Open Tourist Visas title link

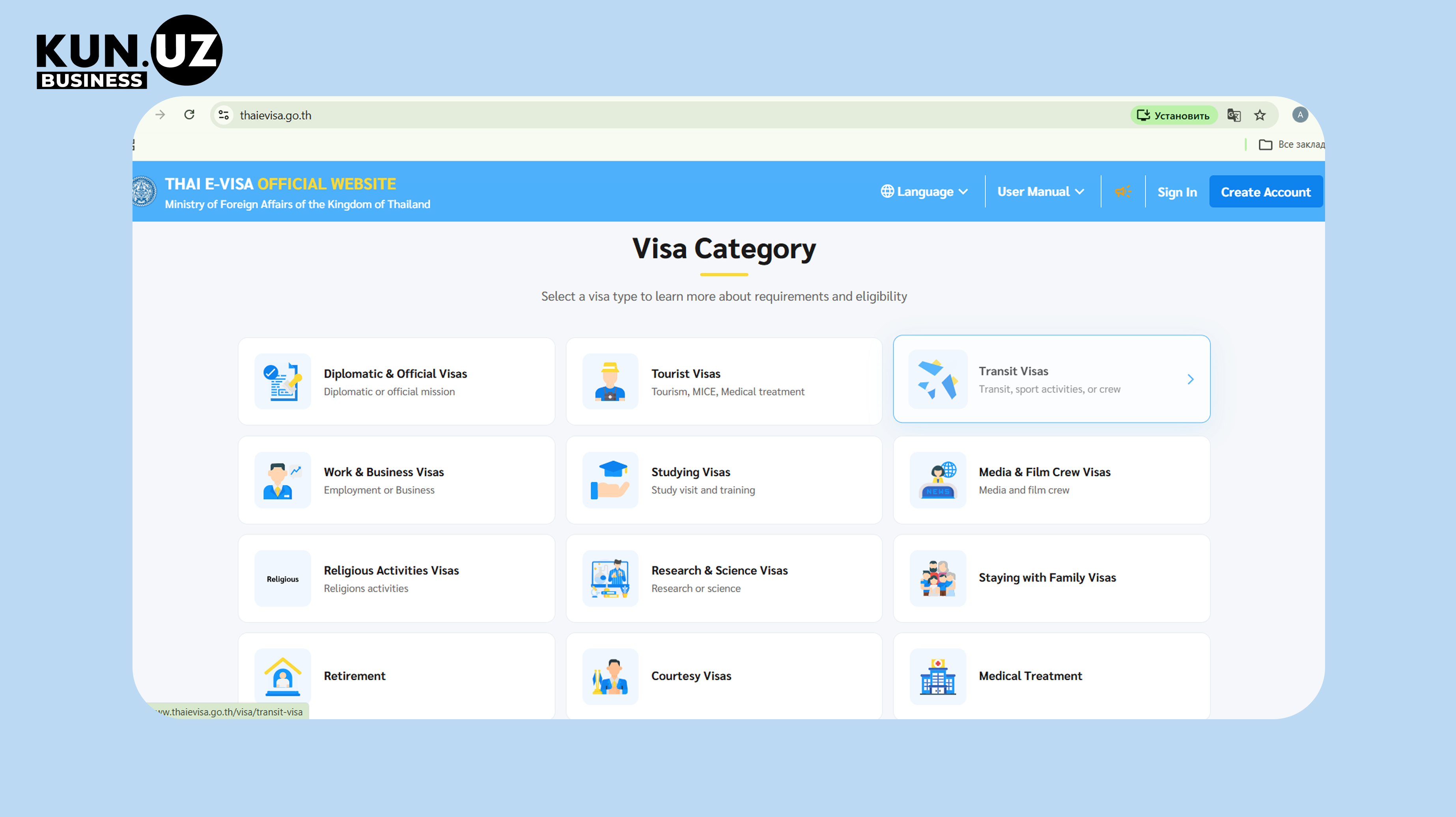[x=686, y=373]
